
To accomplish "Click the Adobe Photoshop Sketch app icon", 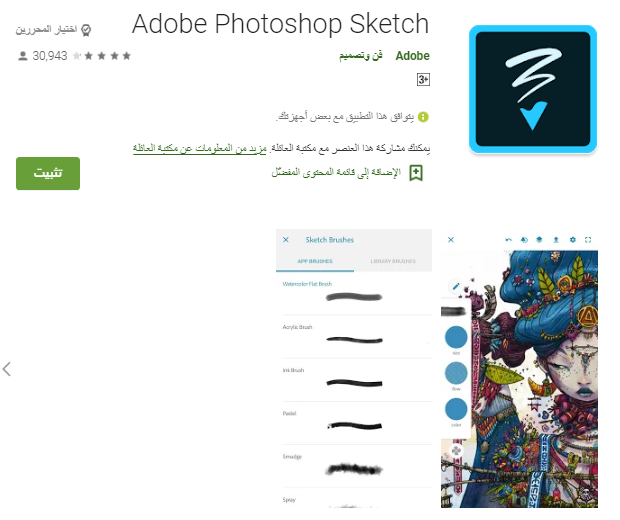I will [533, 89].
